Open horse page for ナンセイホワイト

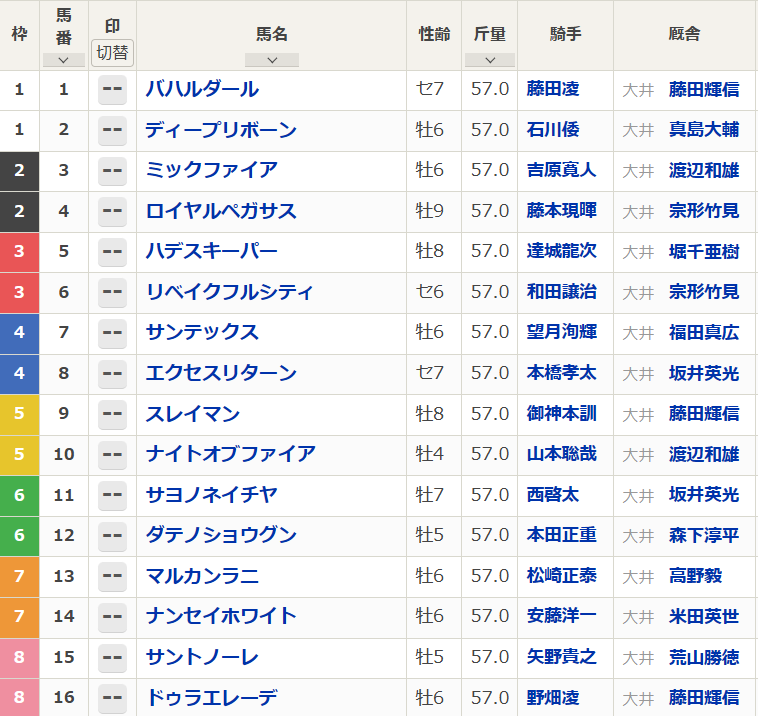[x=221, y=616]
